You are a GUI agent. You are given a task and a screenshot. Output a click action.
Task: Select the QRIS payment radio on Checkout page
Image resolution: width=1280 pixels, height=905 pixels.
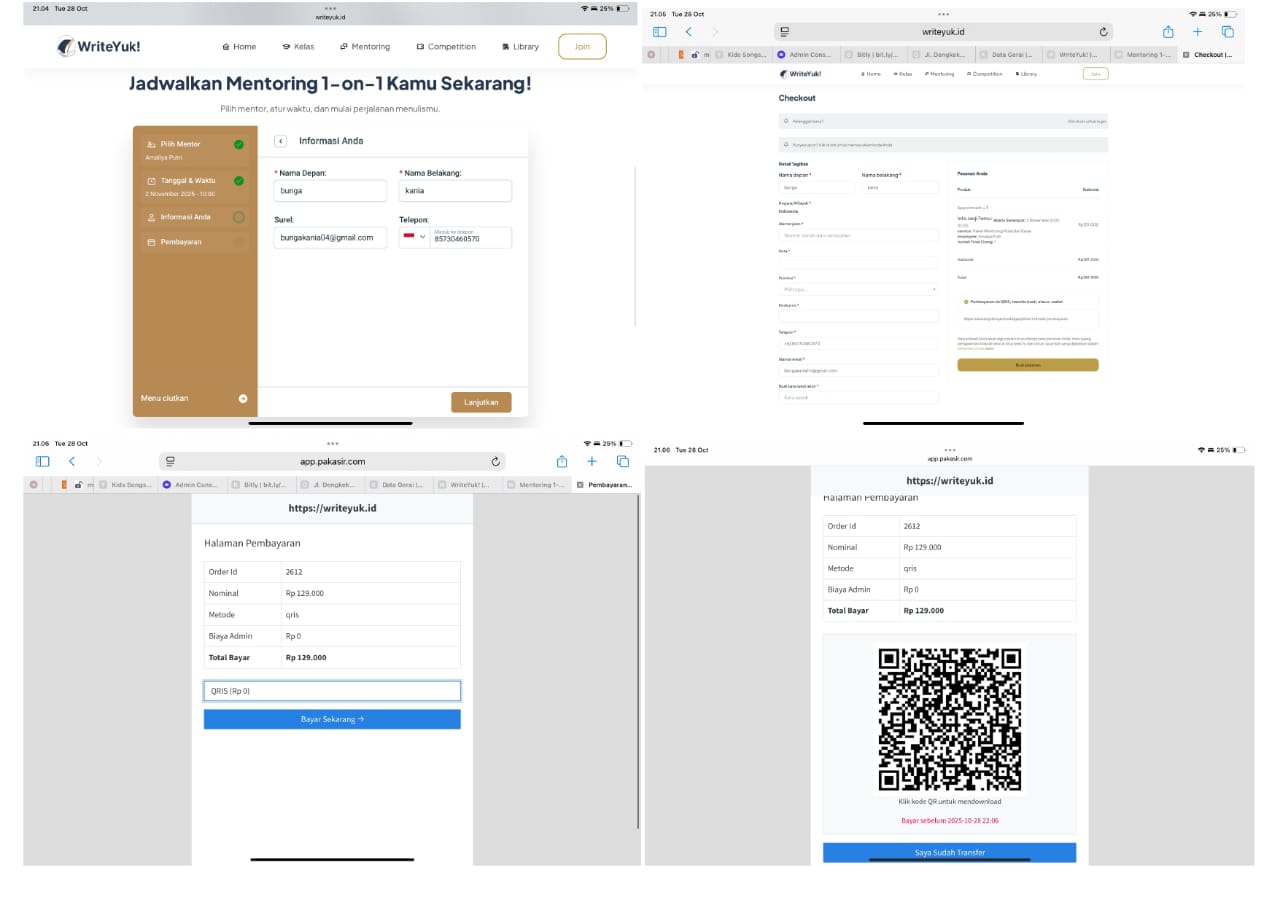[966, 301]
